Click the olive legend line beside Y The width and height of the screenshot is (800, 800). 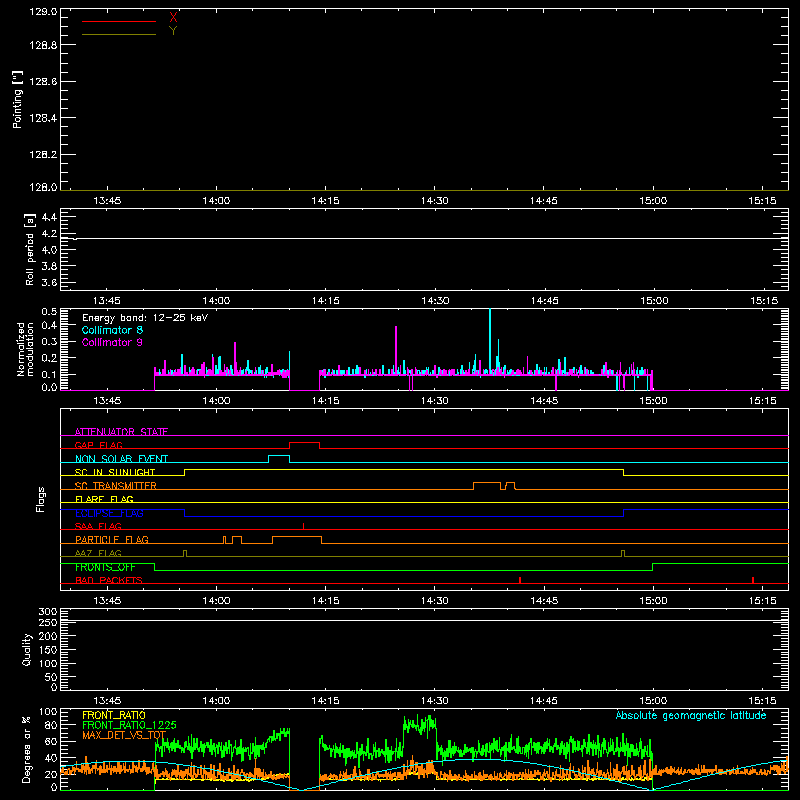coord(119,34)
